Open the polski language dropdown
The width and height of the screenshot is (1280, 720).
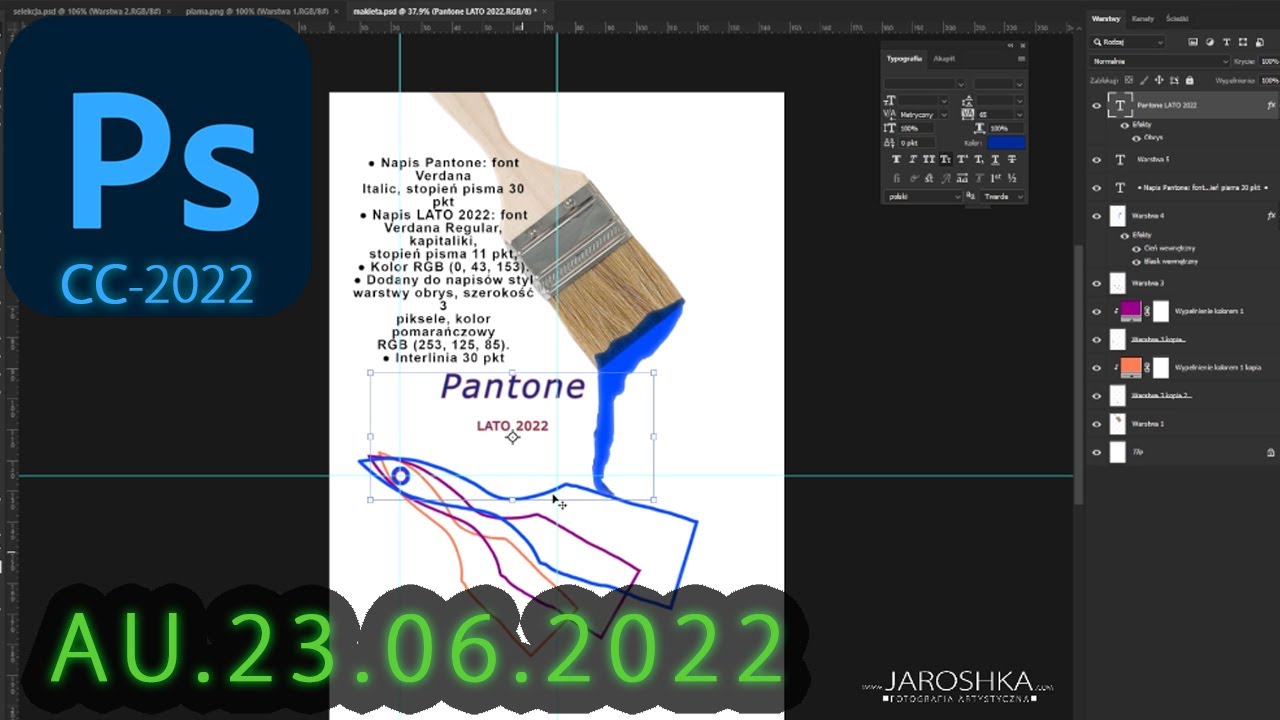(x=924, y=196)
